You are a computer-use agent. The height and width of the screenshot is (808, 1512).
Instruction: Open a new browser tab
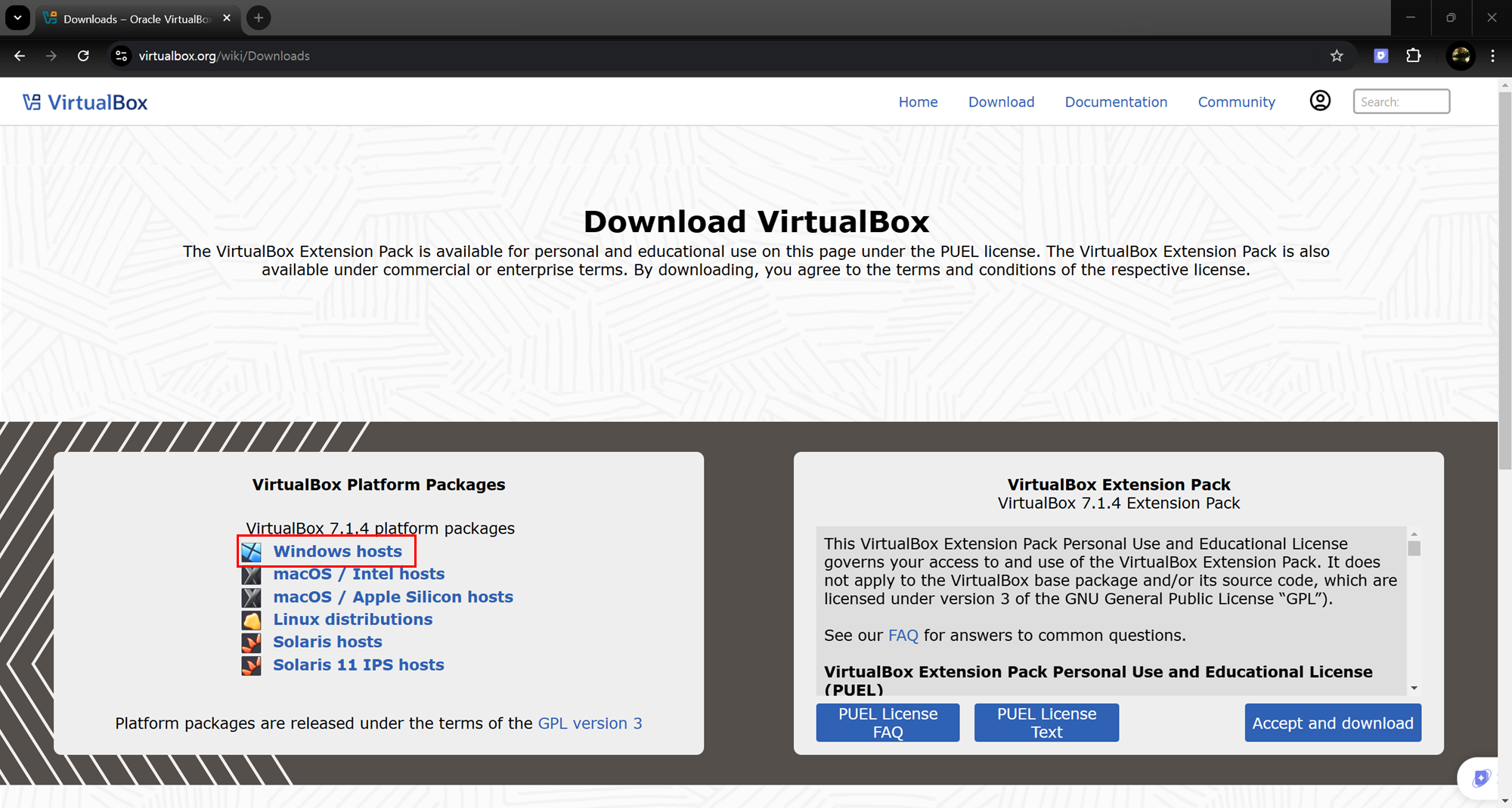pyautogui.click(x=259, y=18)
